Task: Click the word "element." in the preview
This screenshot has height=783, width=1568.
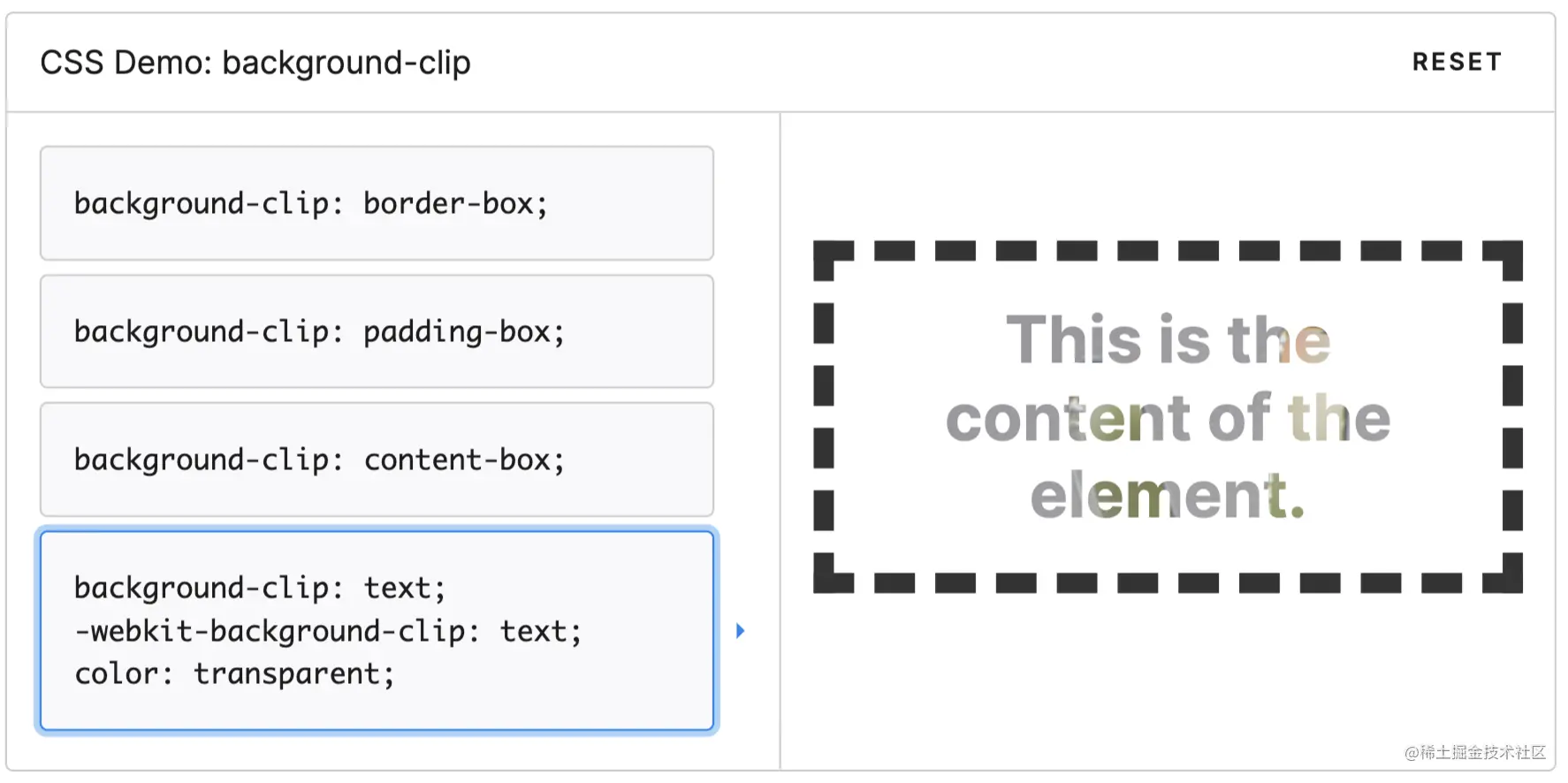Action: (x=1168, y=495)
